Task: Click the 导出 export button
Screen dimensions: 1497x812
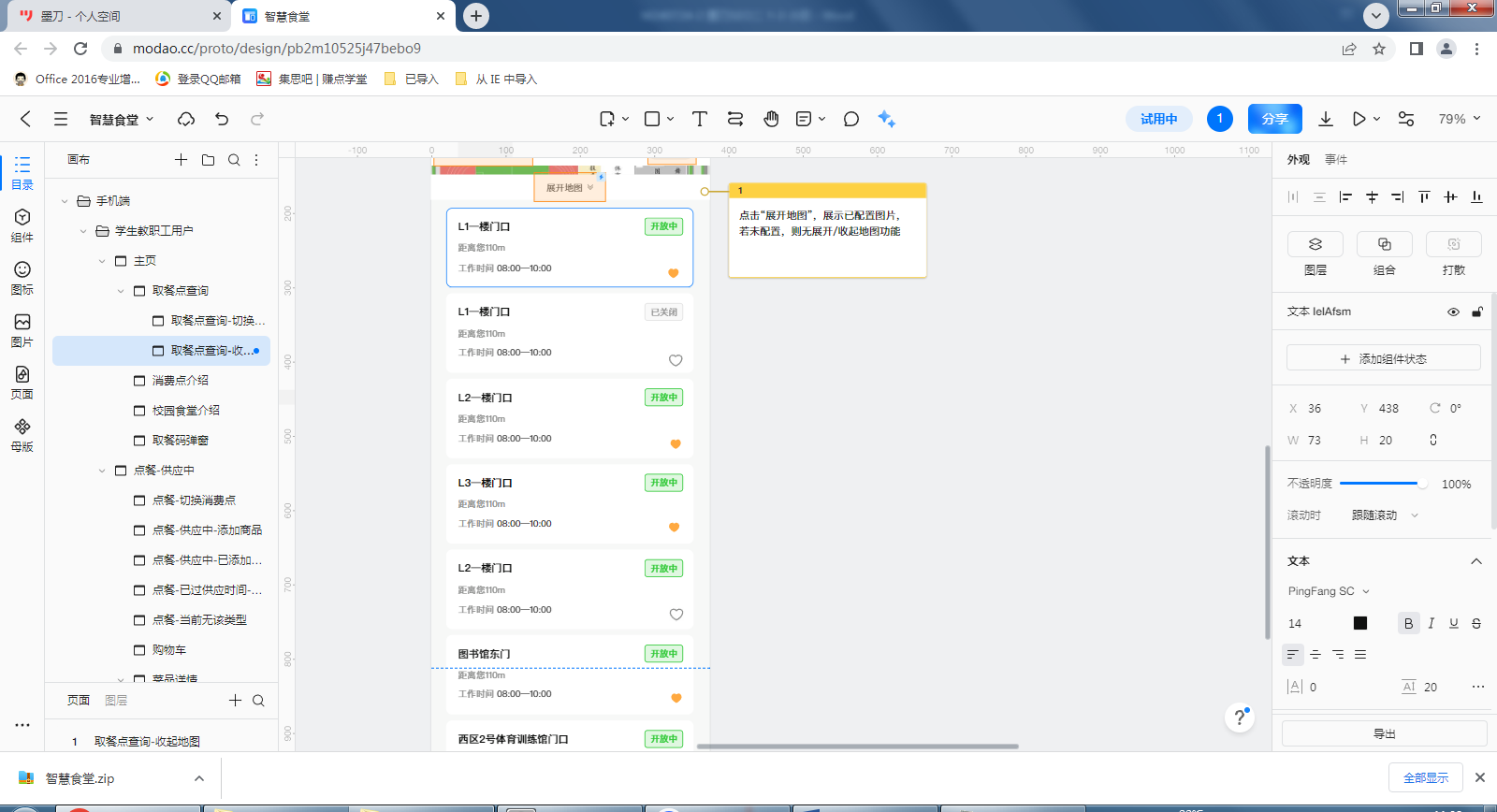Action: click(x=1385, y=733)
